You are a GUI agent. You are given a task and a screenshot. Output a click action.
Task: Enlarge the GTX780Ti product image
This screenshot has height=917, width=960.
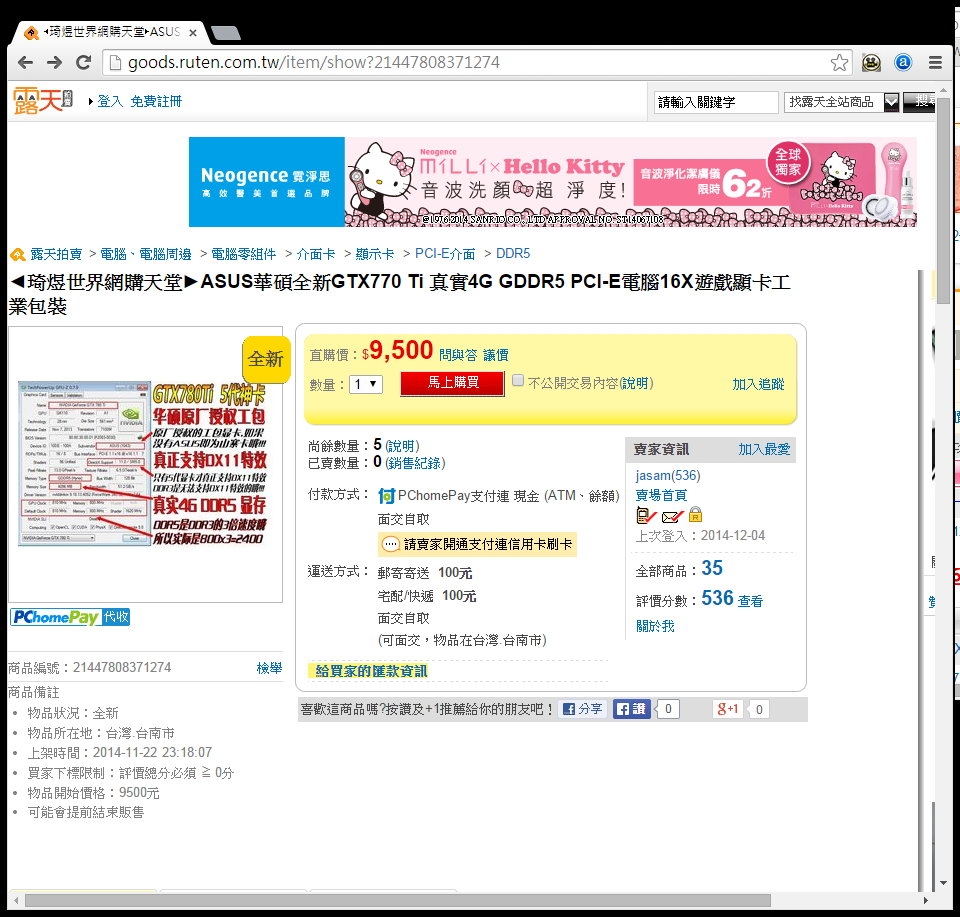tap(145, 463)
